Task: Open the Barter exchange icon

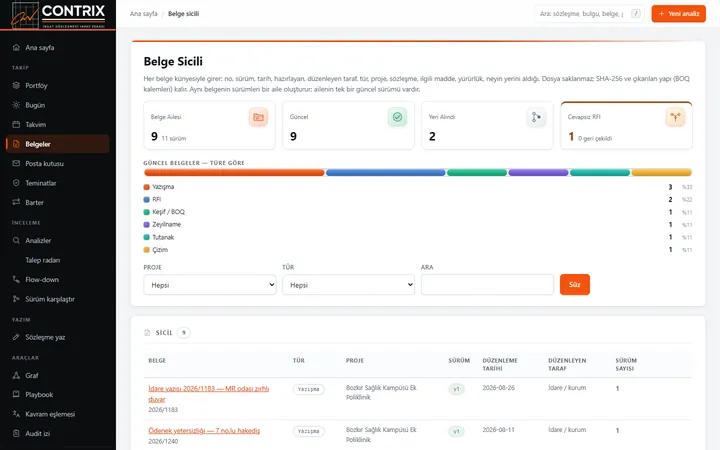Action: click(x=16, y=202)
